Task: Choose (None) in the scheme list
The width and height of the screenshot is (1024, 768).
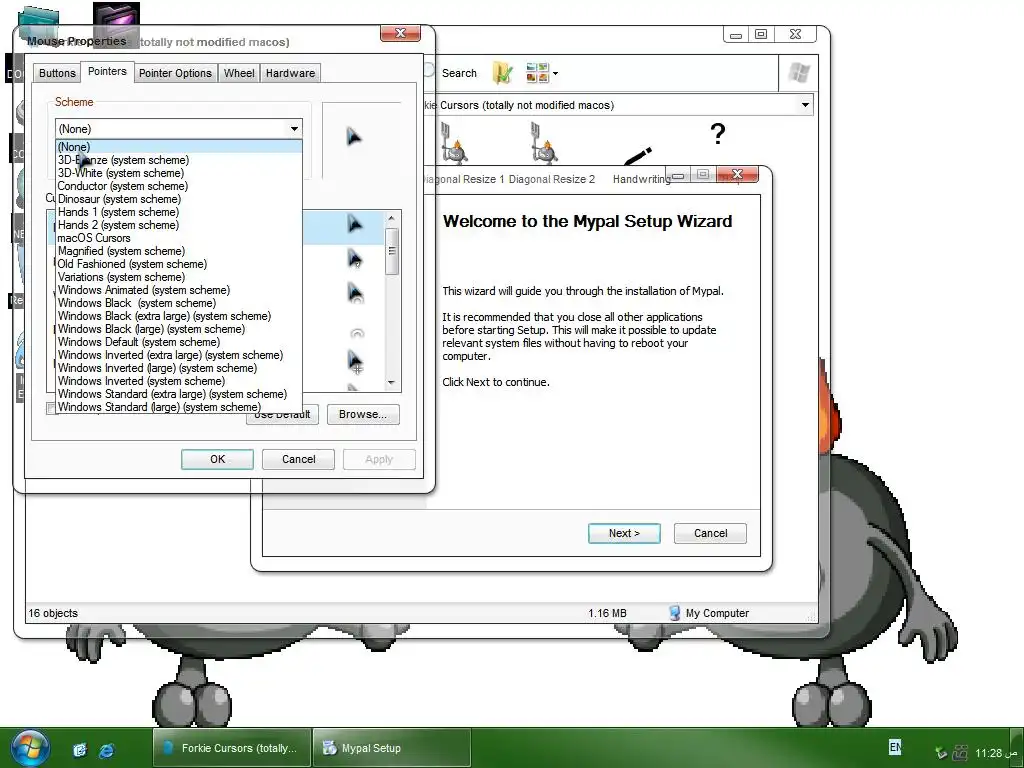Action: pos(179,147)
